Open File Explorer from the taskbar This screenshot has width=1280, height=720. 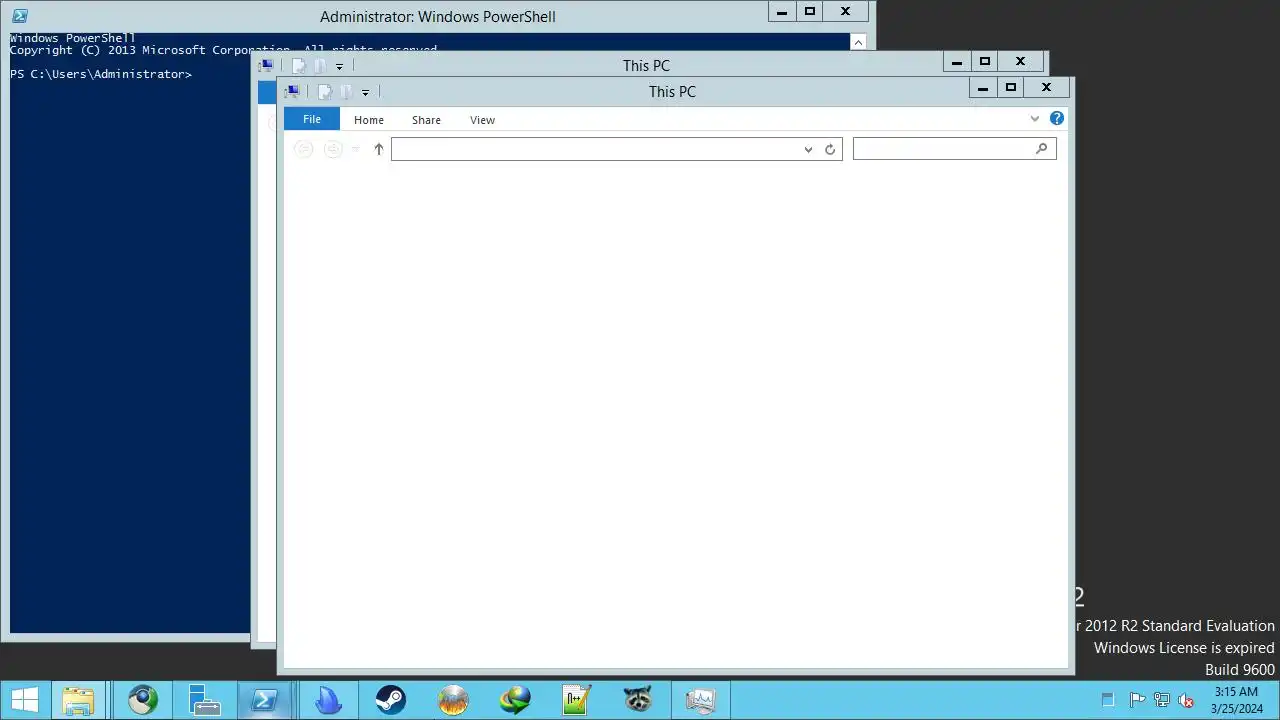coord(78,700)
